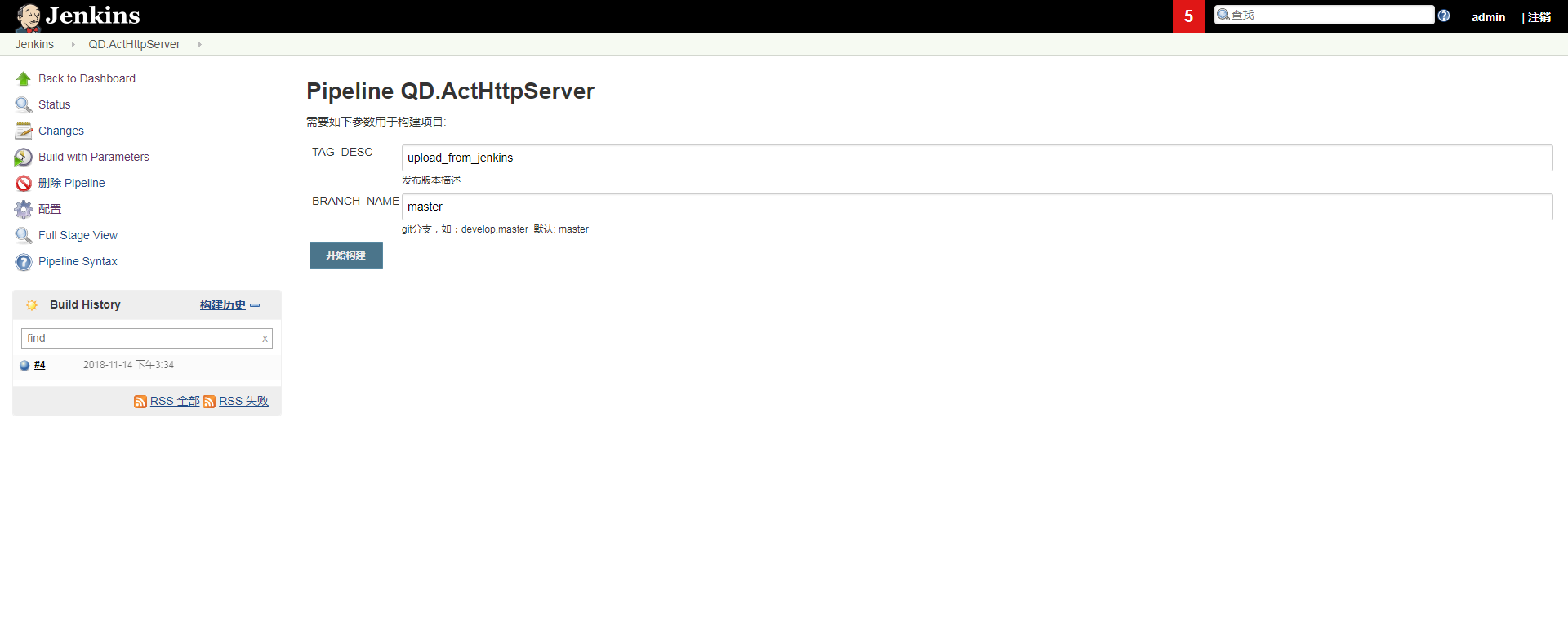The image size is (1568, 640).
Task: Open Changes via its notepad icon
Action: (x=24, y=131)
